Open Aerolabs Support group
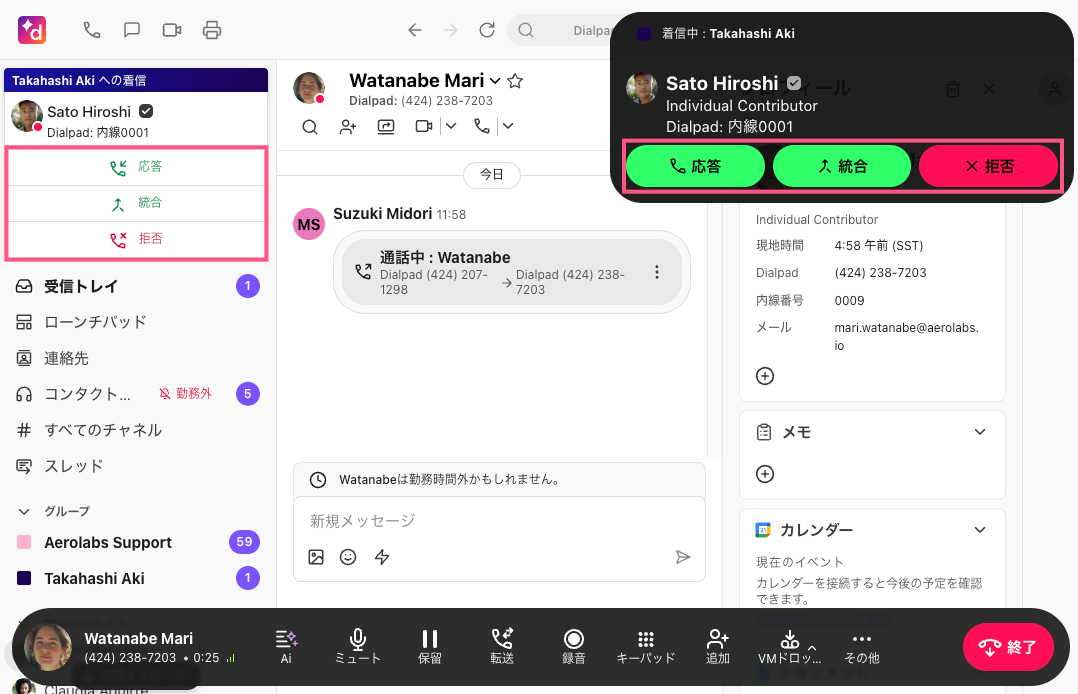Image resolution: width=1078 pixels, height=694 pixels. (x=136, y=542)
